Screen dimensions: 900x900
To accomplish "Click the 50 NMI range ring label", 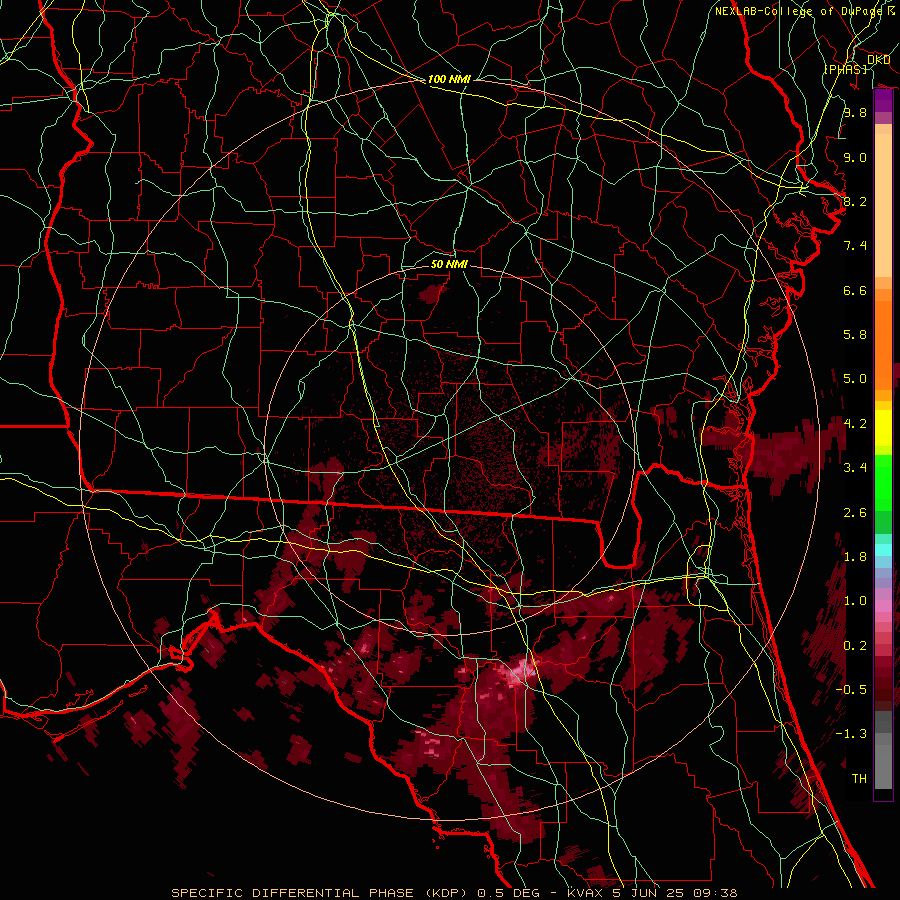I will pyautogui.click(x=449, y=264).
